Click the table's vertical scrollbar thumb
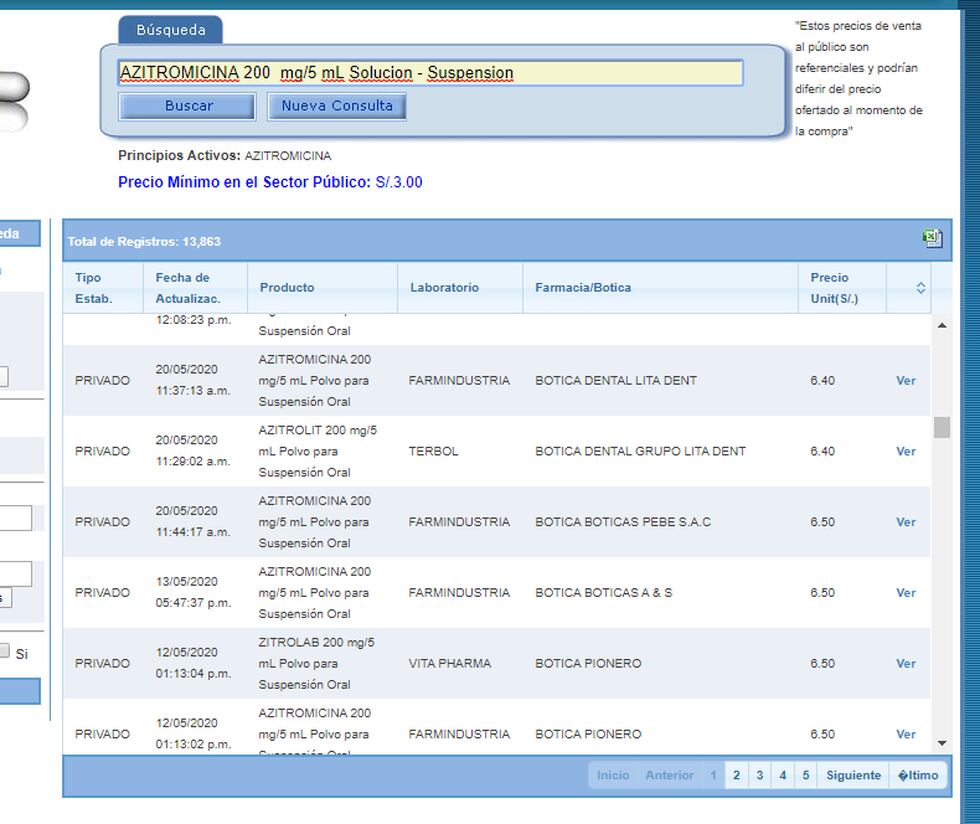The image size is (980, 824). pyautogui.click(x=941, y=428)
